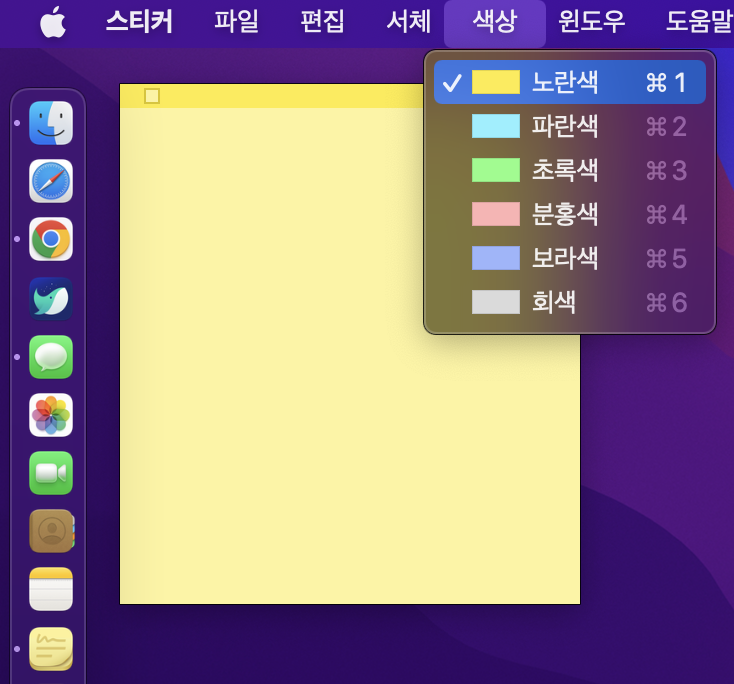Open Naver Whale browser from the Dock
Screen dimensions: 734x684
pos(51,299)
